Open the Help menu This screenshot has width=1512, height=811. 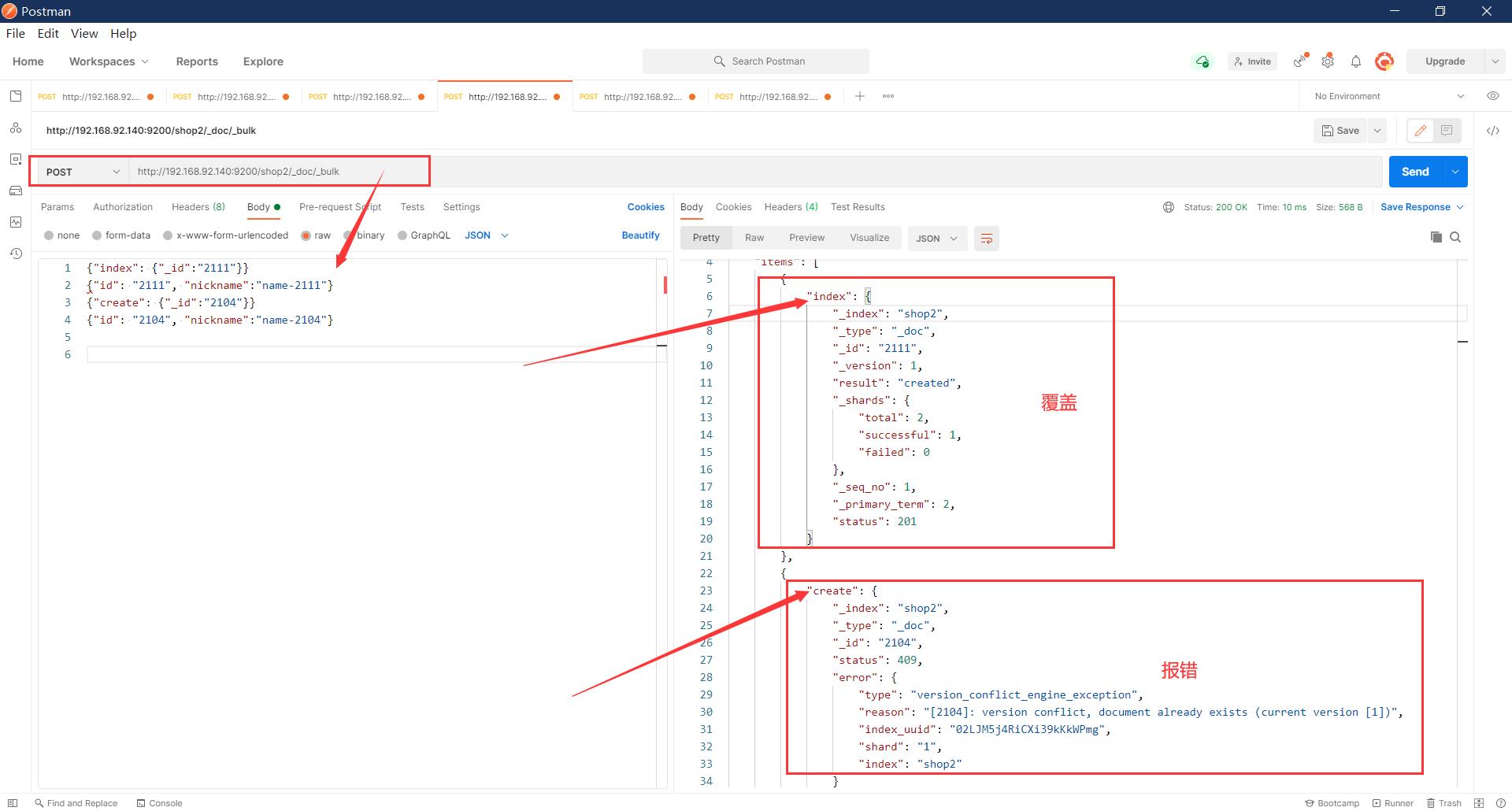[x=124, y=34]
